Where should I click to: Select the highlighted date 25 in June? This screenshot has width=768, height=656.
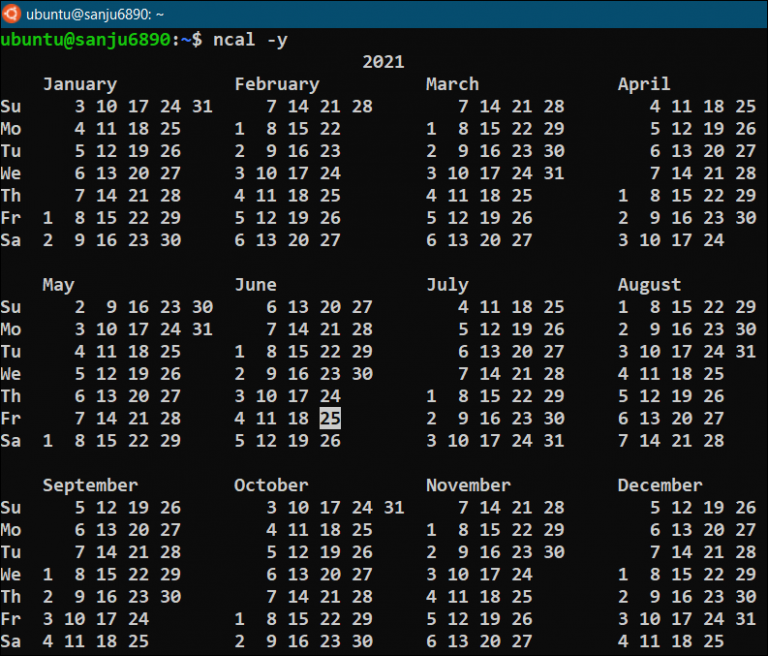coord(330,418)
